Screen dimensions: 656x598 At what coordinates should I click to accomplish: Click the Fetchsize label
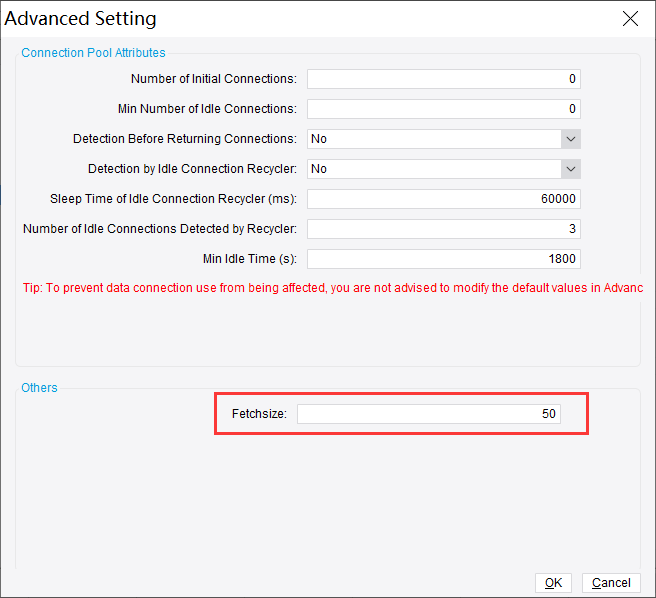coord(259,414)
